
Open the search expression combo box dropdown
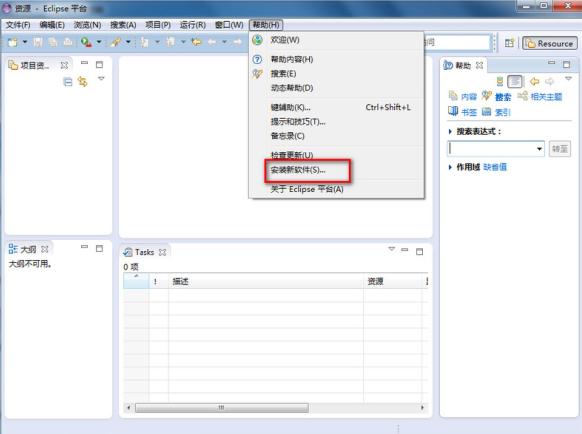pos(539,149)
